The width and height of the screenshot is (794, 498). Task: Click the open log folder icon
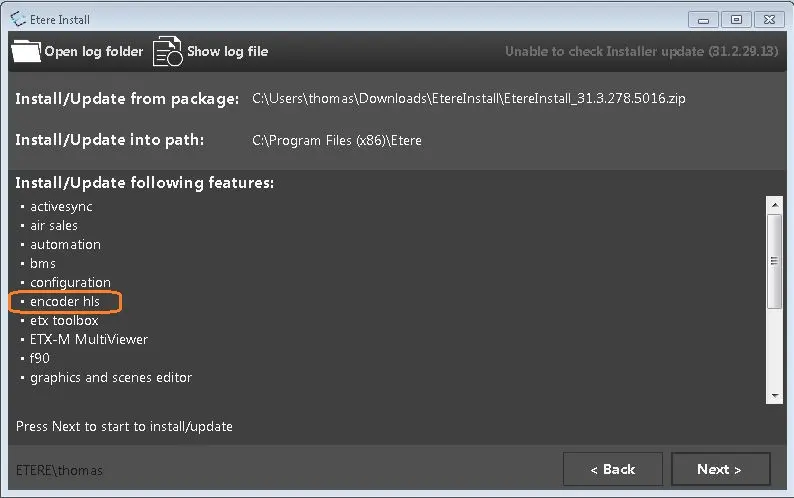(x=26, y=51)
